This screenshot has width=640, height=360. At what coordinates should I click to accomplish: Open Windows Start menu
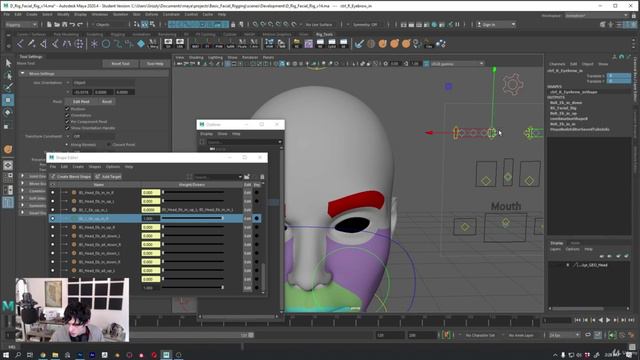coord(6,355)
